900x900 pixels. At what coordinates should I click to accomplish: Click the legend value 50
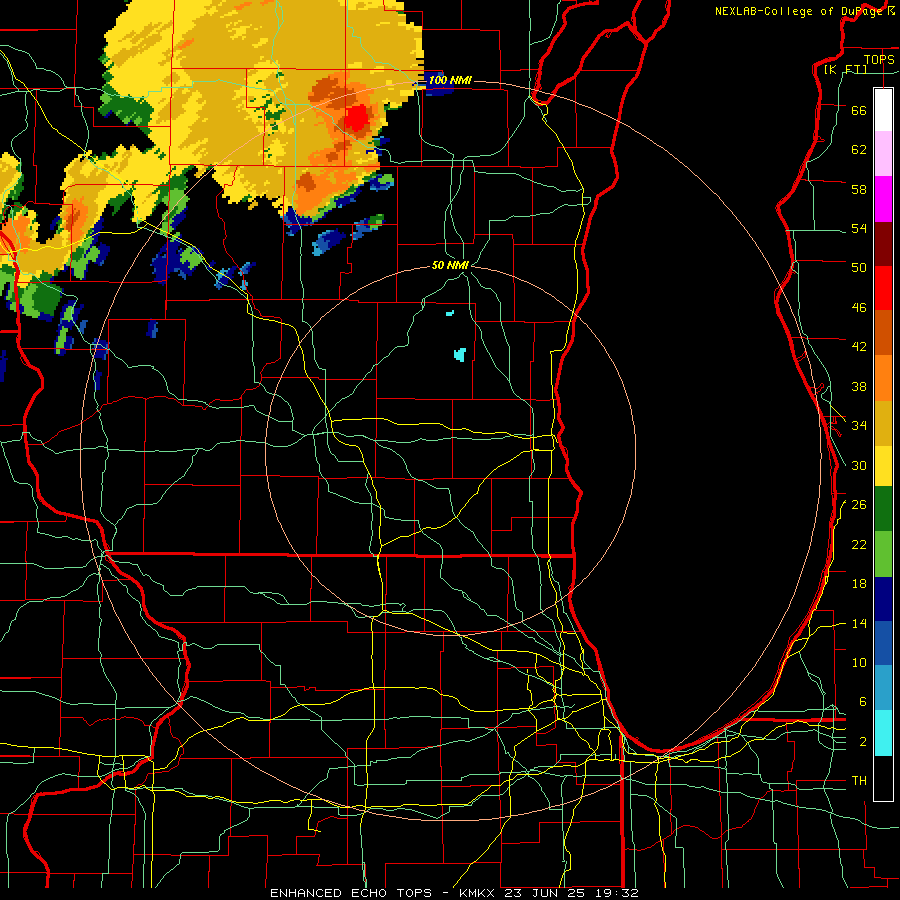[859, 267]
